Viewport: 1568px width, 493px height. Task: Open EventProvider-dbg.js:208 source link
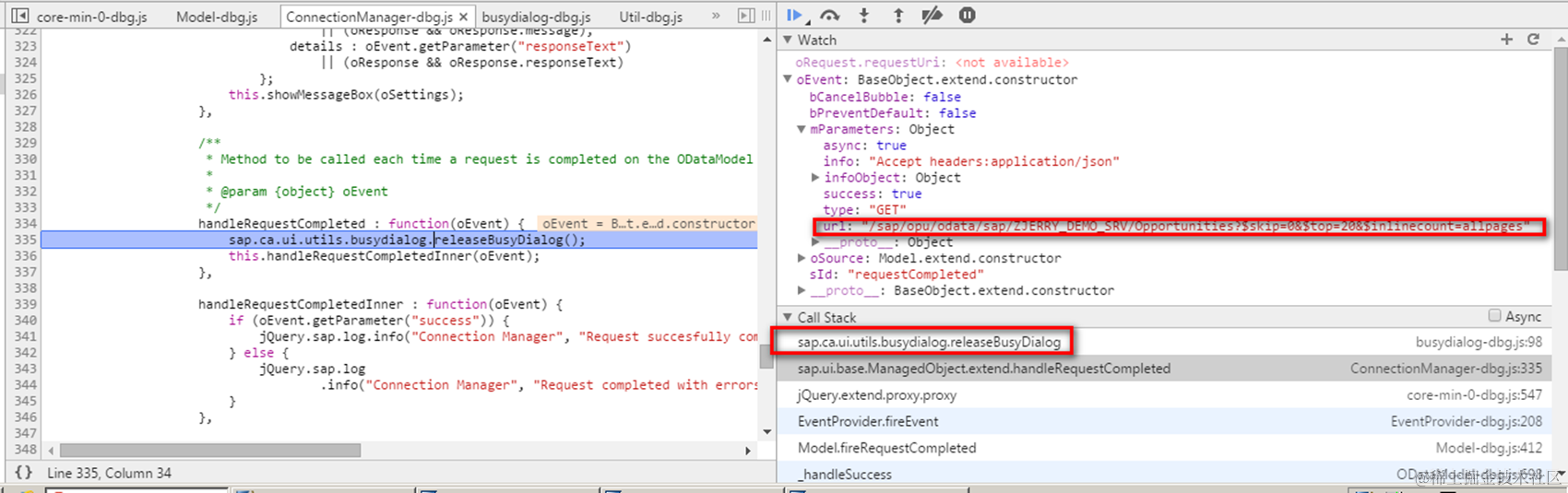pyautogui.click(x=1467, y=421)
